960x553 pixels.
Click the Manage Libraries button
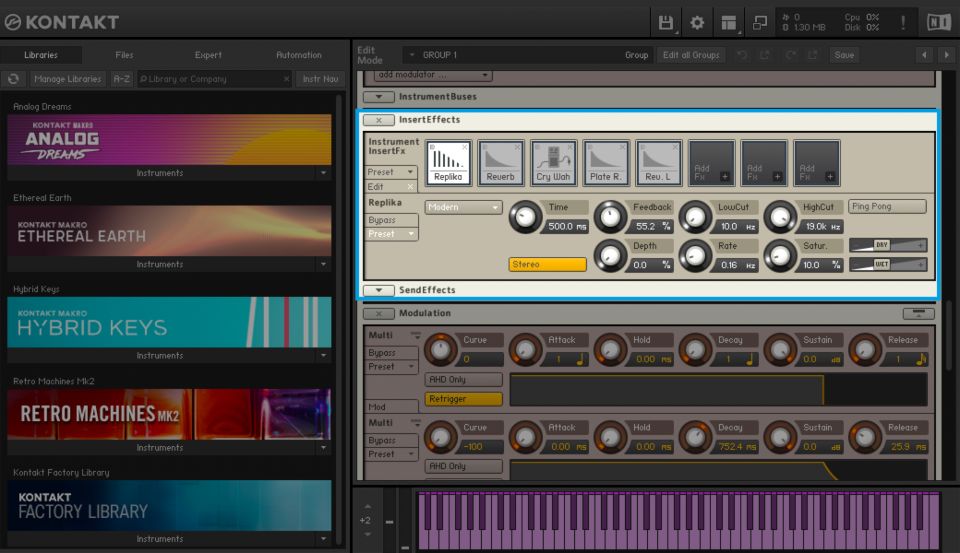tap(67, 79)
